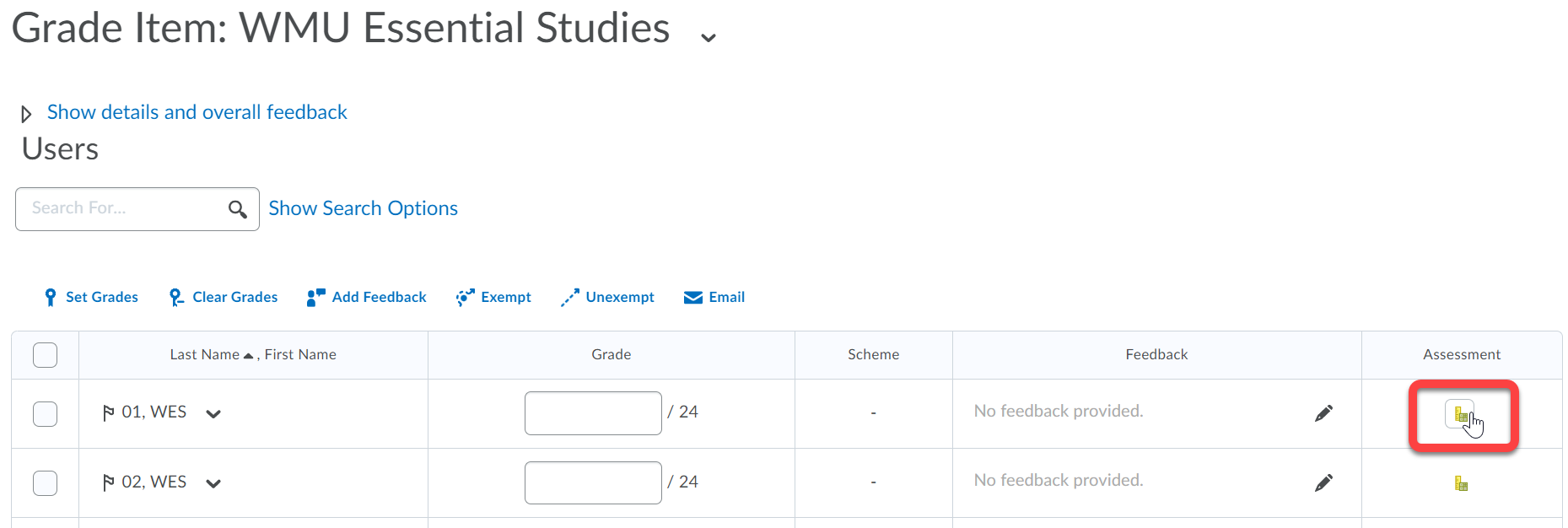Screen dimensions: 1568x528
Task: Select the checkbox for user 01, WES
Action: pyautogui.click(x=45, y=412)
